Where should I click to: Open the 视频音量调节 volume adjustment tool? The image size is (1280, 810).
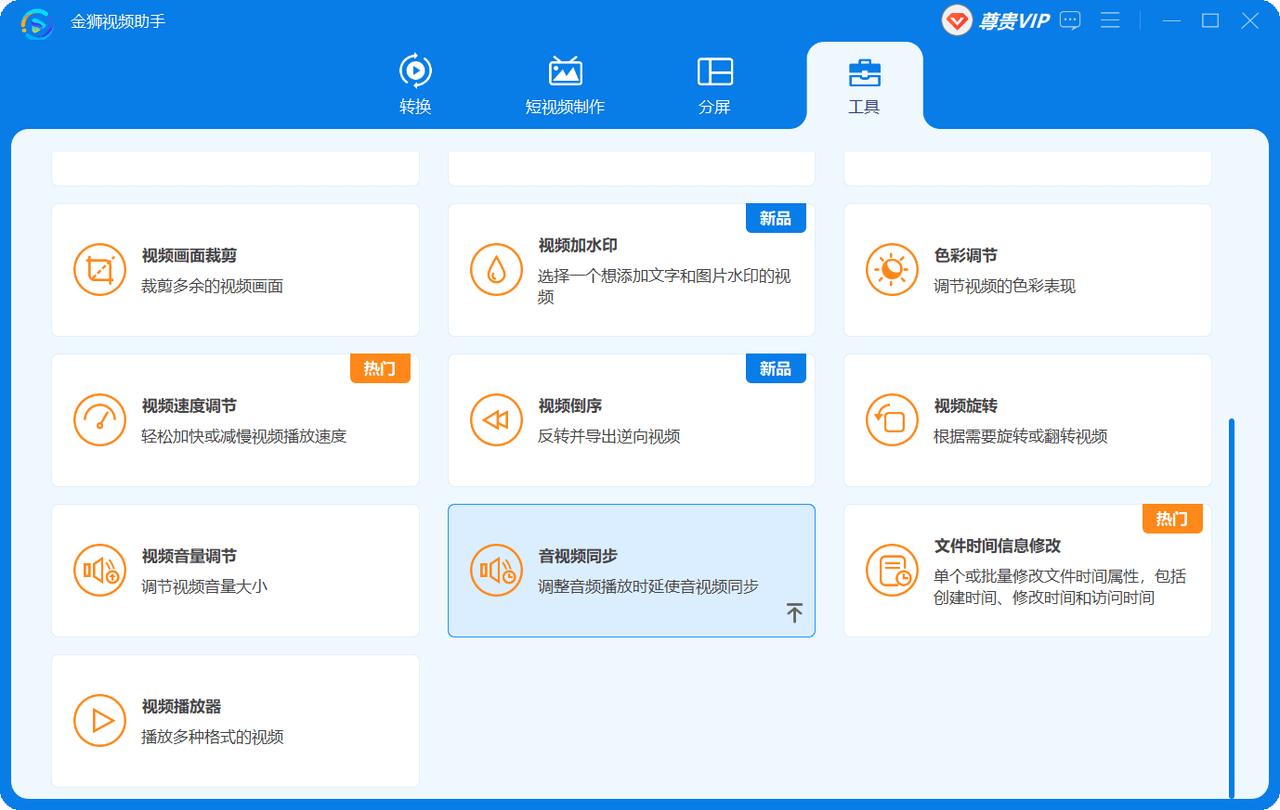pos(235,570)
